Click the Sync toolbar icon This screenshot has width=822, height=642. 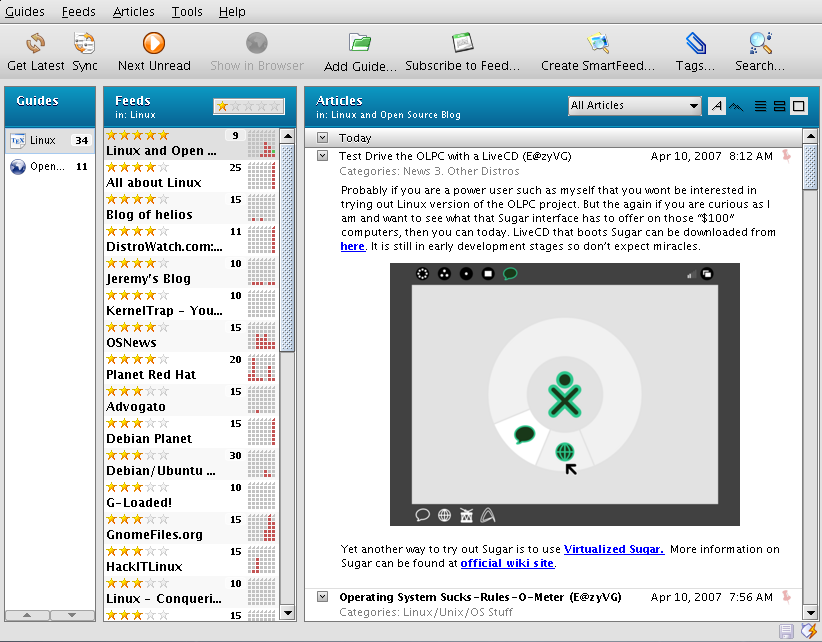(x=84, y=43)
